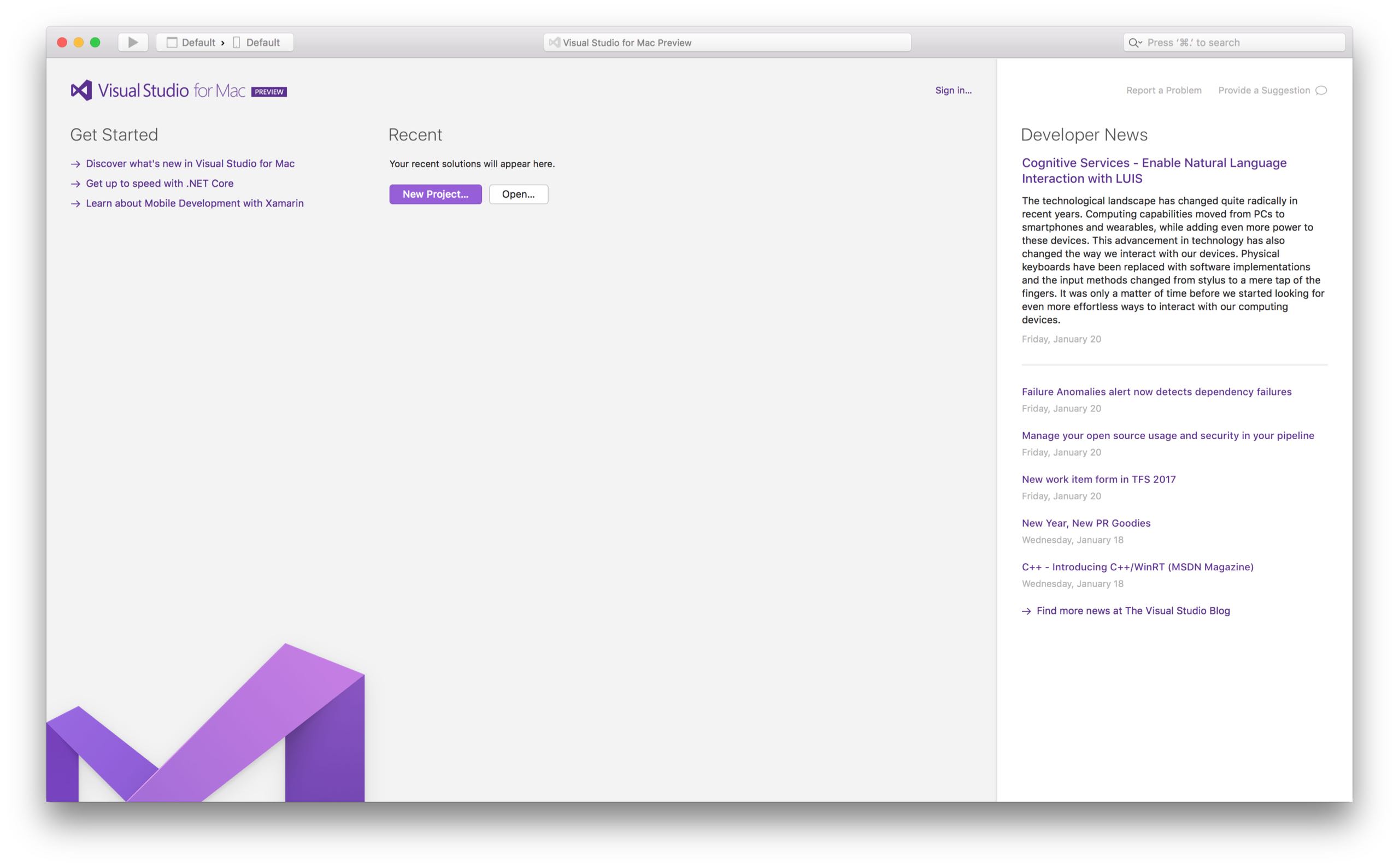Click the search magnifier icon

[1135, 43]
